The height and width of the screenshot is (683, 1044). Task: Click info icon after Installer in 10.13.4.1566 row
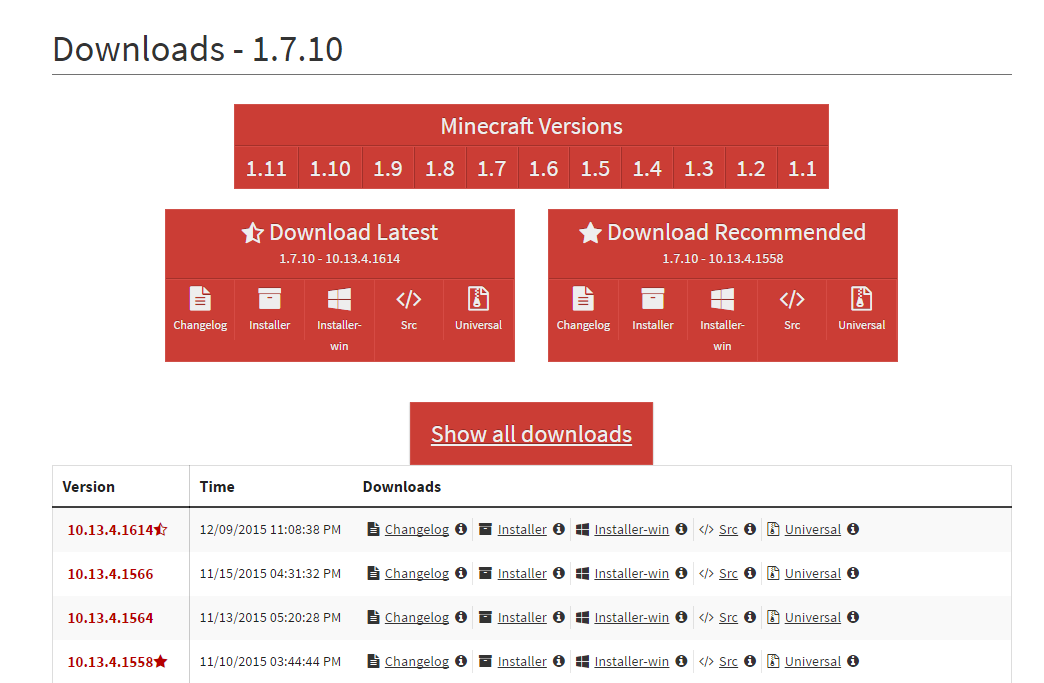click(x=559, y=573)
